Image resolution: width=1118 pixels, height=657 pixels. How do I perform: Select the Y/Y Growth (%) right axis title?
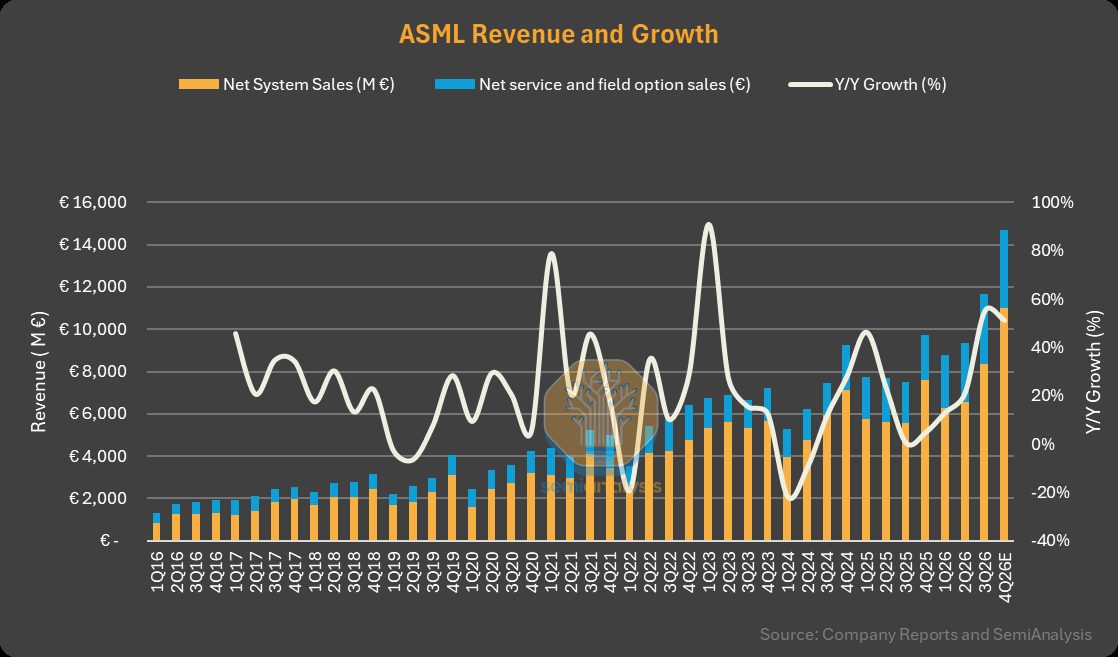coord(1092,371)
